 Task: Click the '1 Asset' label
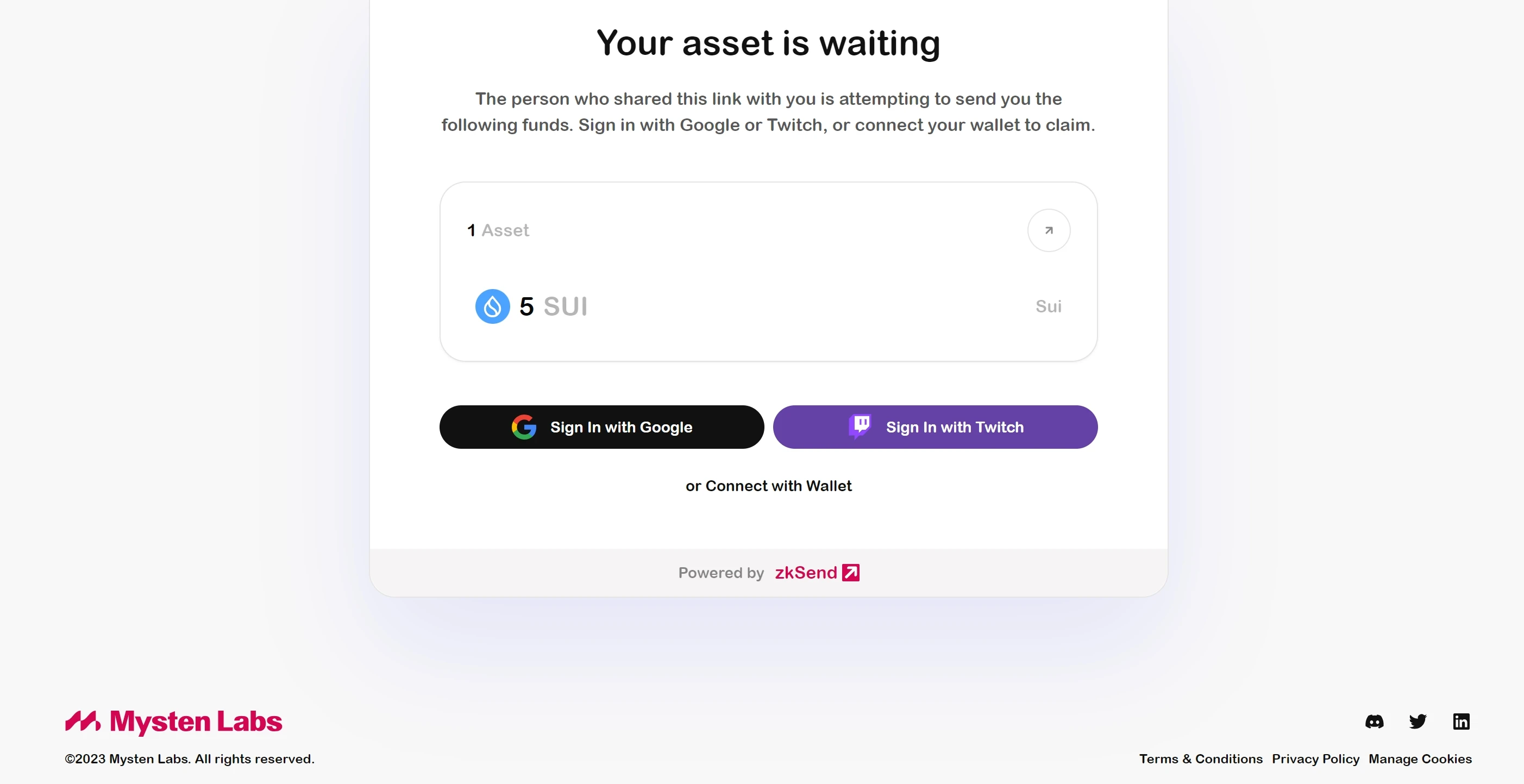pyautogui.click(x=498, y=230)
